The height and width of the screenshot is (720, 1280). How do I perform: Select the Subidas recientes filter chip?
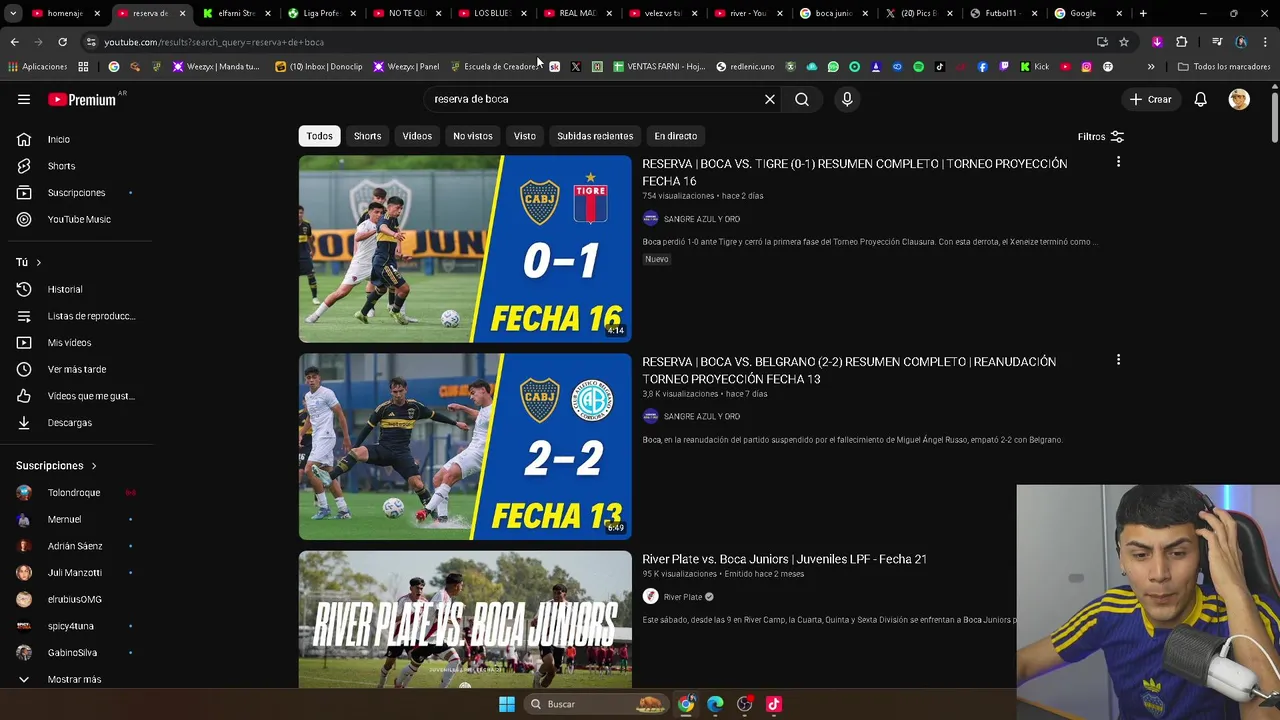[595, 136]
